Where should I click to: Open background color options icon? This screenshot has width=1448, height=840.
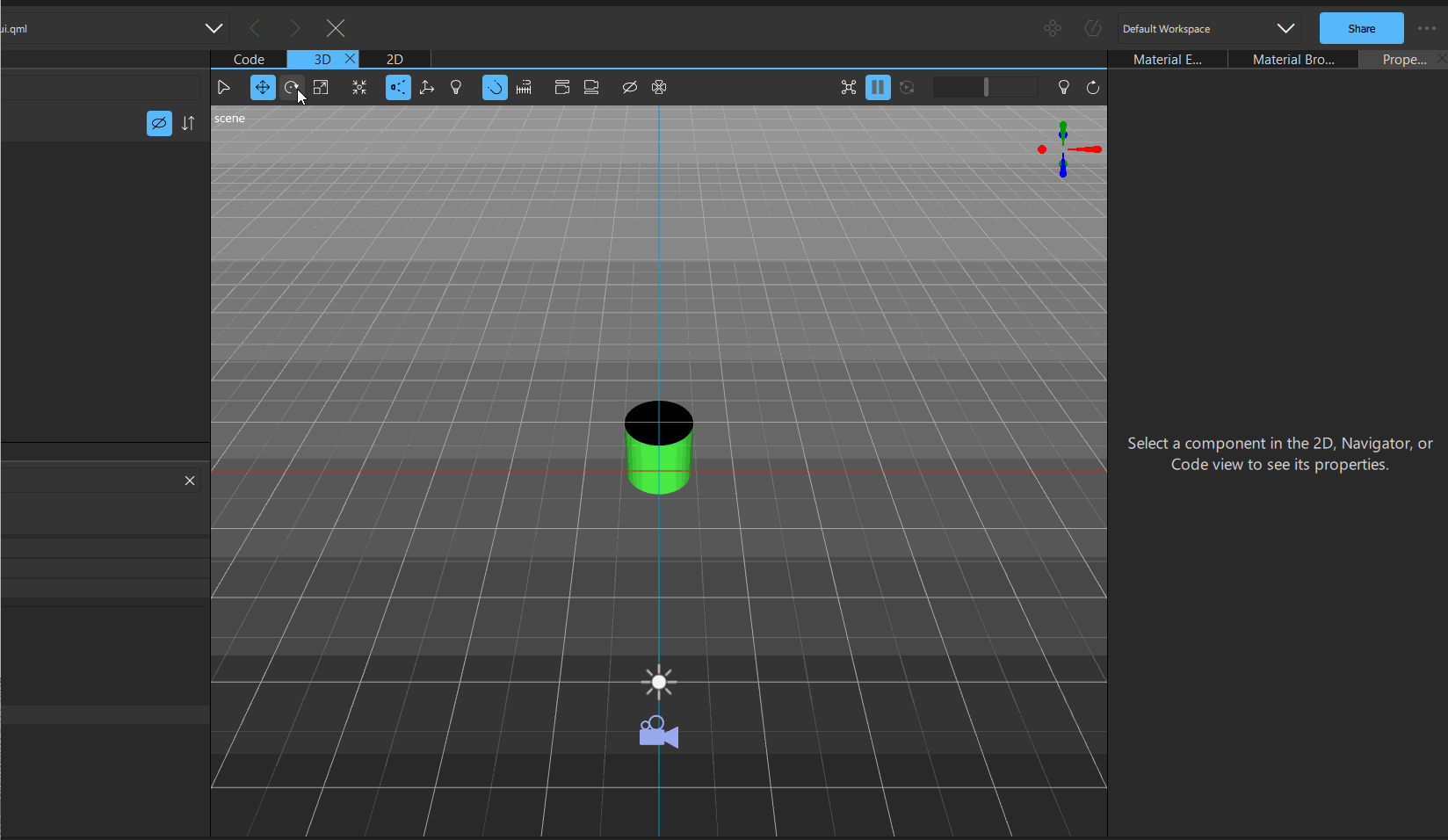point(659,87)
